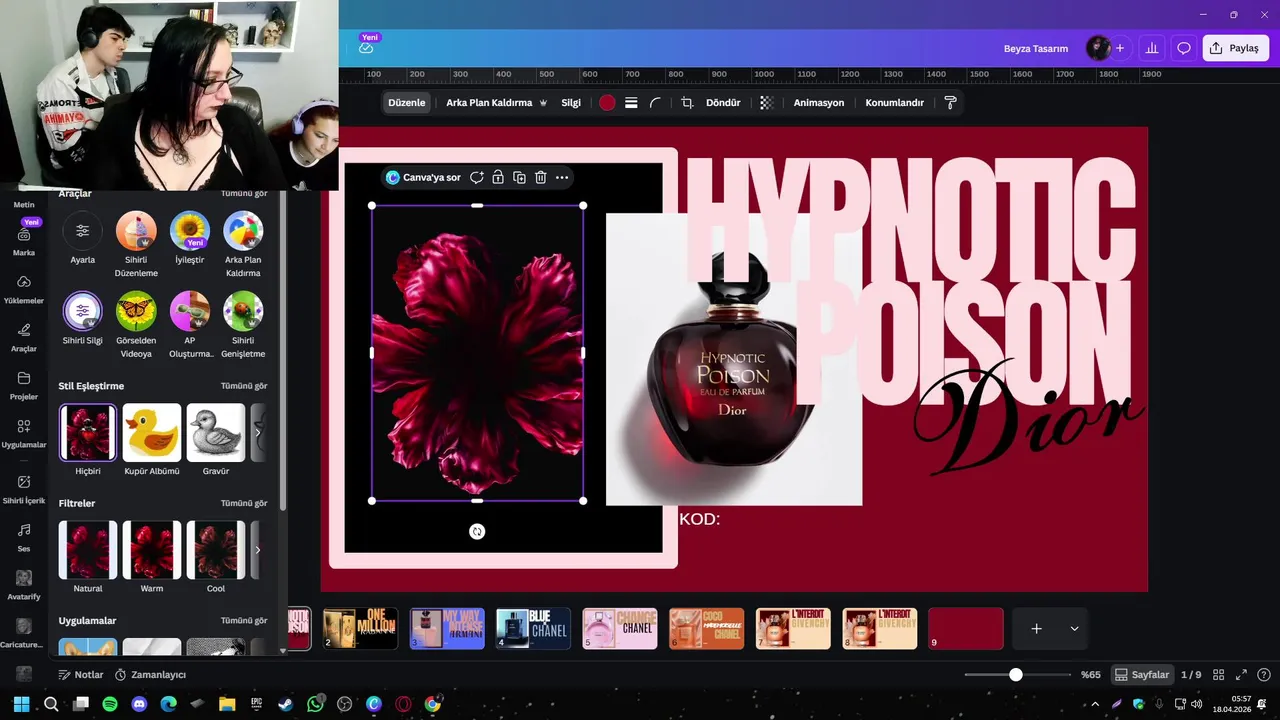Show hidden system tray icons
This screenshot has height=720, width=1280.
[x=1095, y=704]
